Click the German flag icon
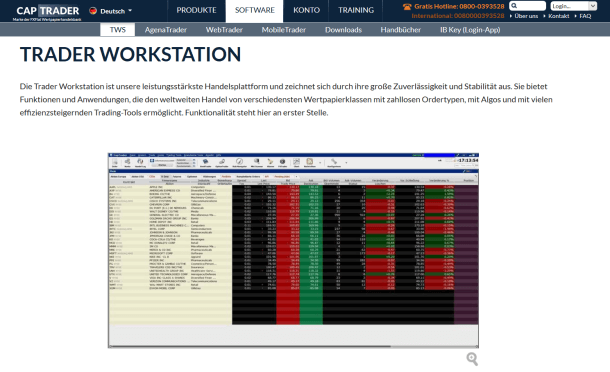Screen dimensions: 610x372 click(93, 11)
